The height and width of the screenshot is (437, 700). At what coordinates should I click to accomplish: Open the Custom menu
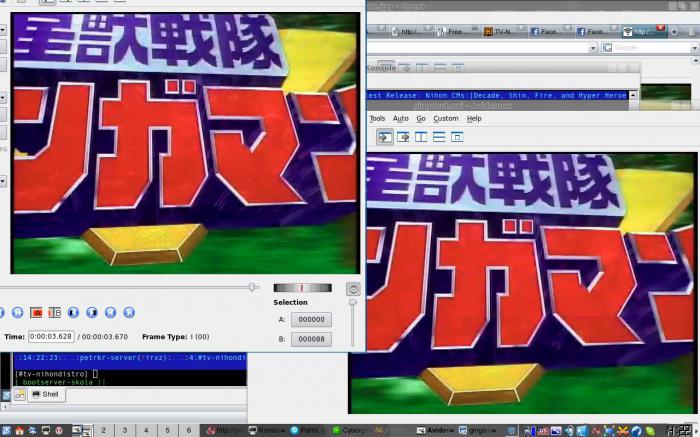pos(446,118)
